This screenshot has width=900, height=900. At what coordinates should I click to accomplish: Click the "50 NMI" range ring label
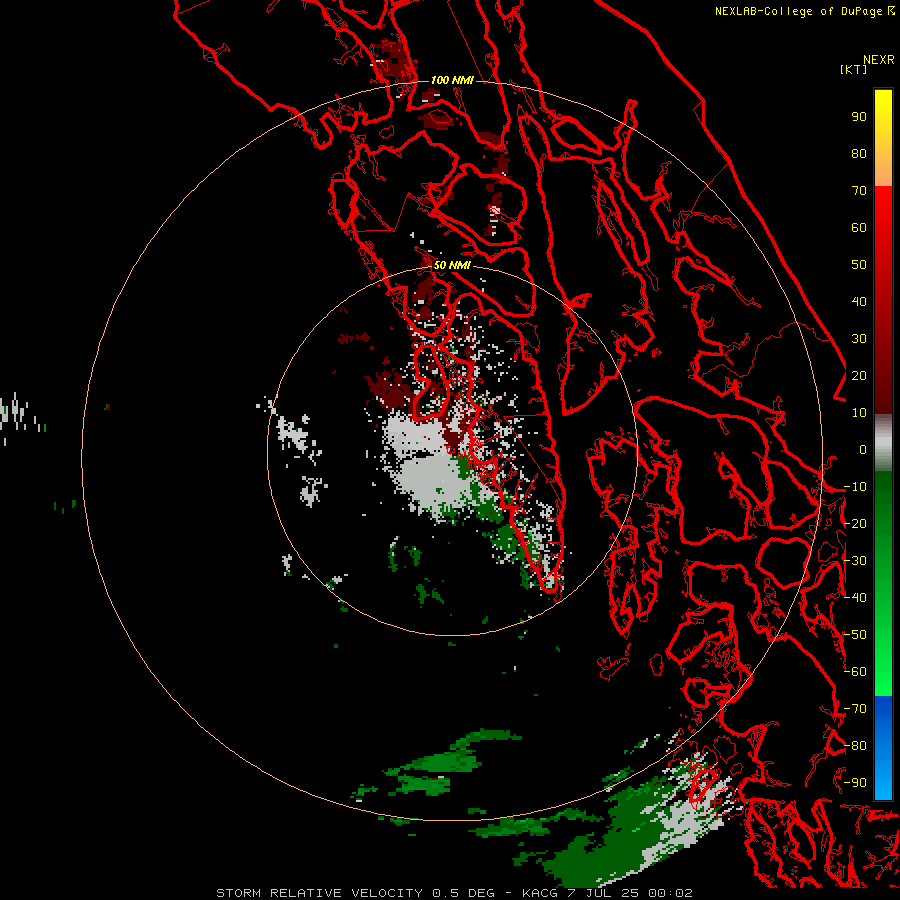(452, 265)
